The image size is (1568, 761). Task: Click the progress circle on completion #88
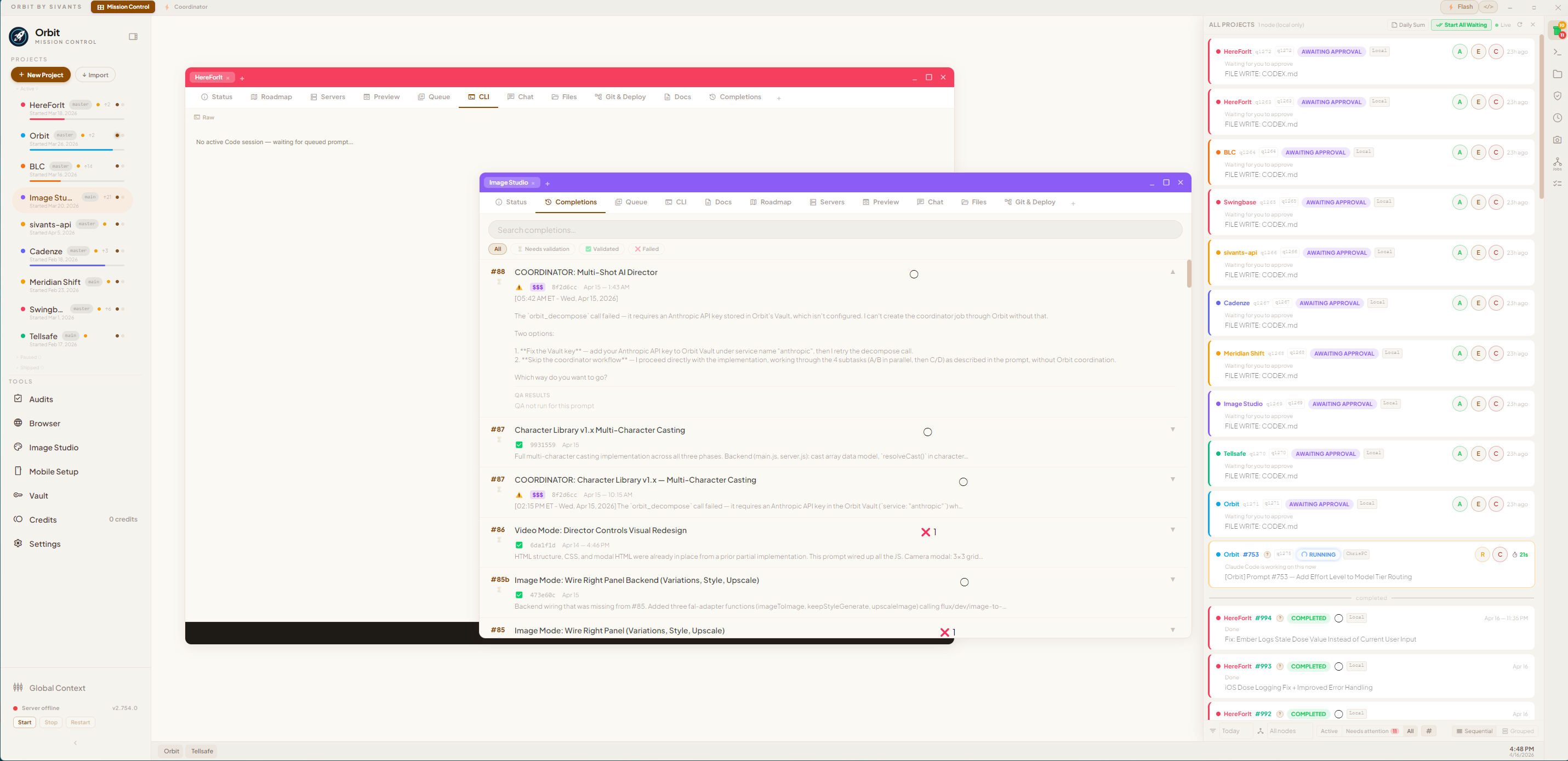913,274
